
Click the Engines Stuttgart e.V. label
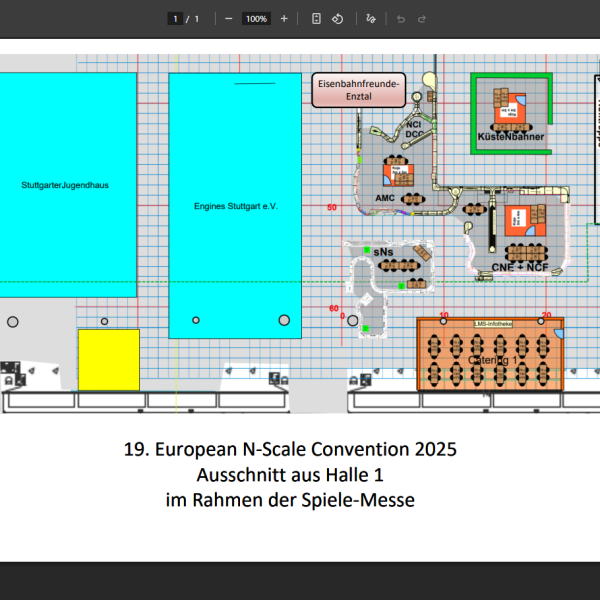[x=236, y=206]
